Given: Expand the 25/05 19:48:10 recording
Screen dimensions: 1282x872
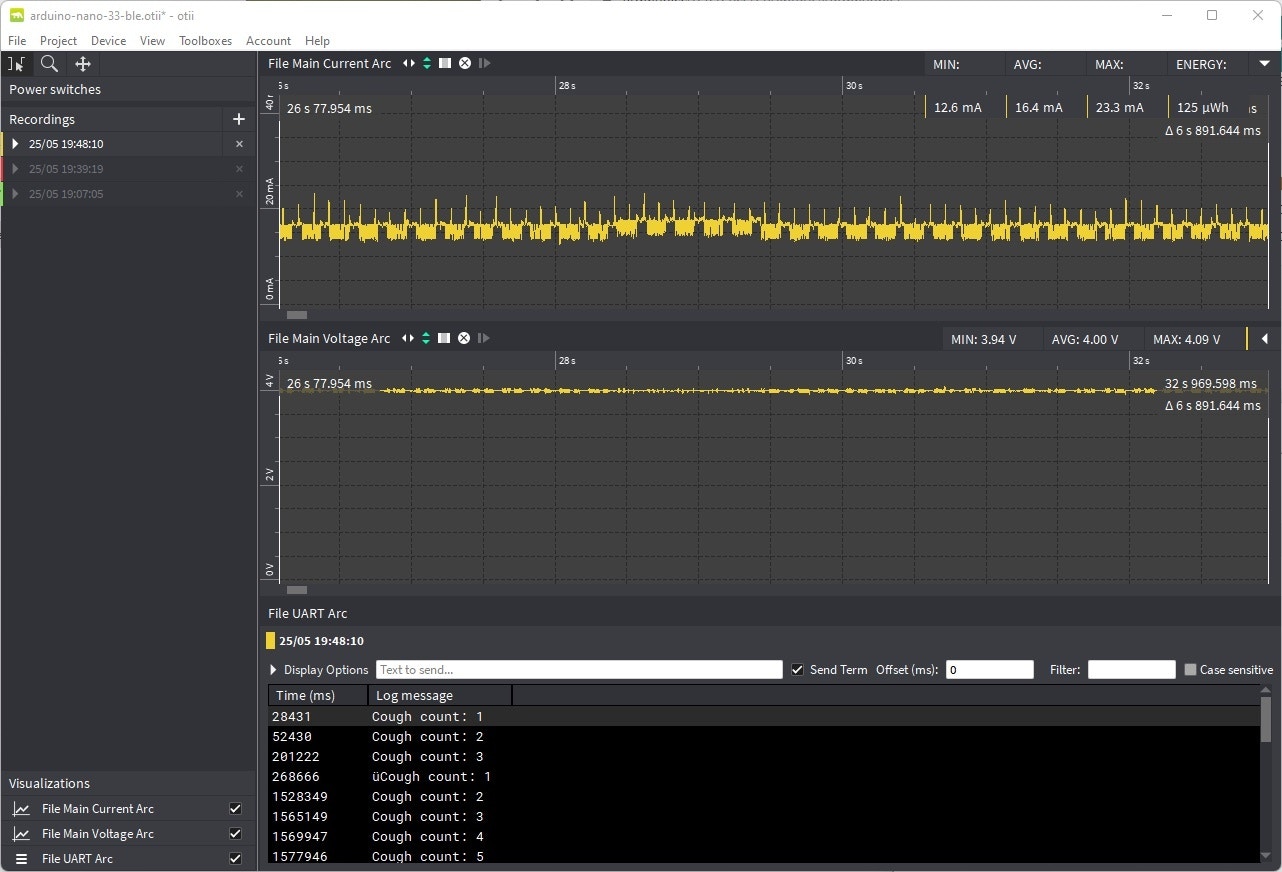Looking at the screenshot, I should pos(15,144).
